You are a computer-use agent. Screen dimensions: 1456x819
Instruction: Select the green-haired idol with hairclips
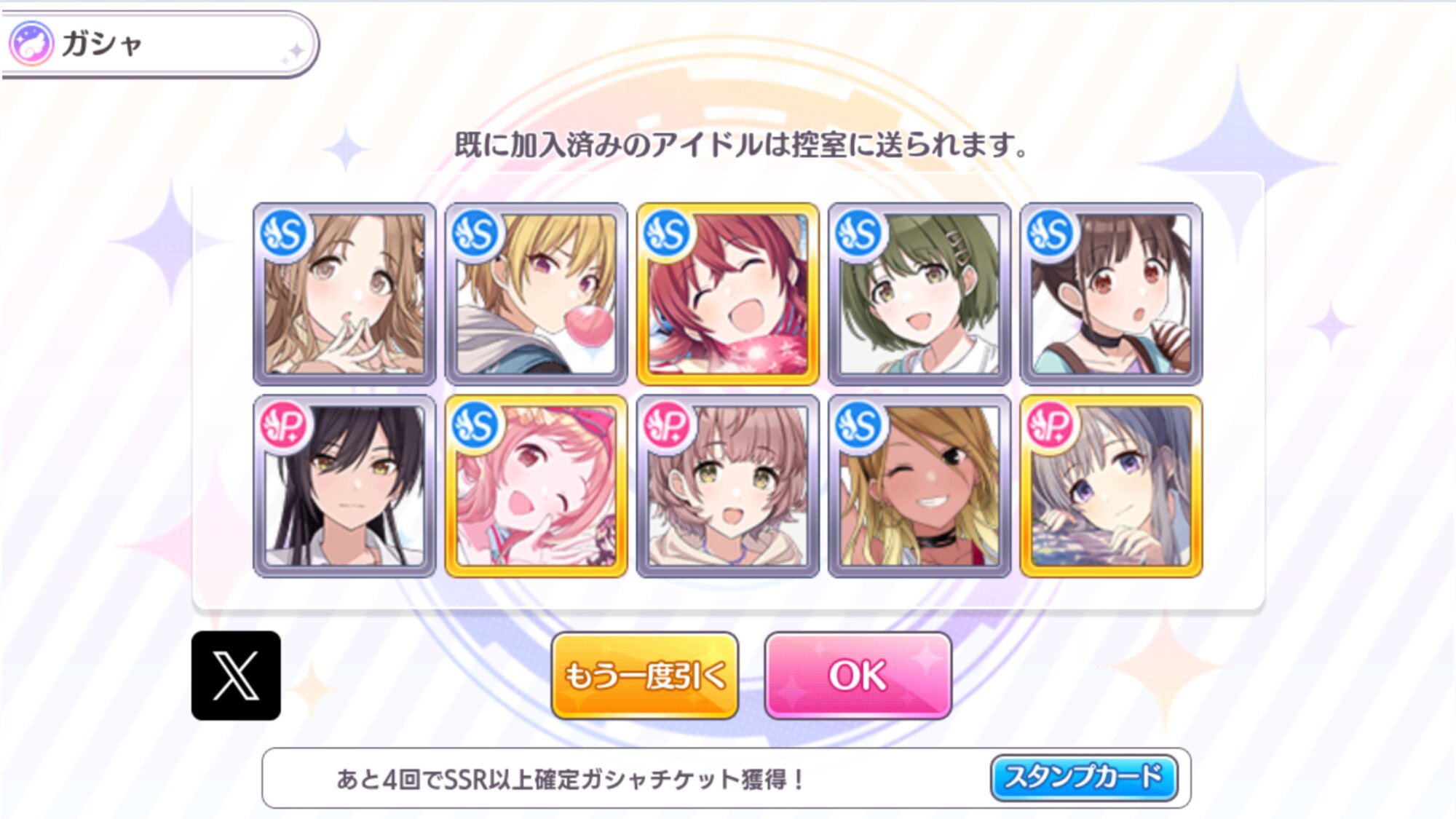point(919,294)
